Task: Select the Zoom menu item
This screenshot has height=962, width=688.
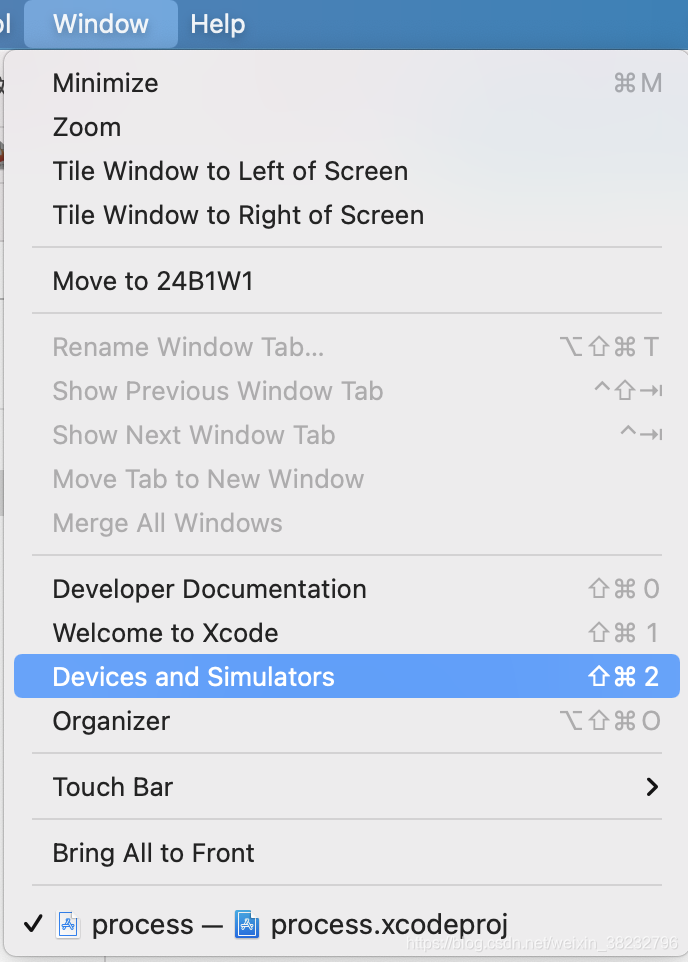Action: pyautogui.click(x=347, y=127)
